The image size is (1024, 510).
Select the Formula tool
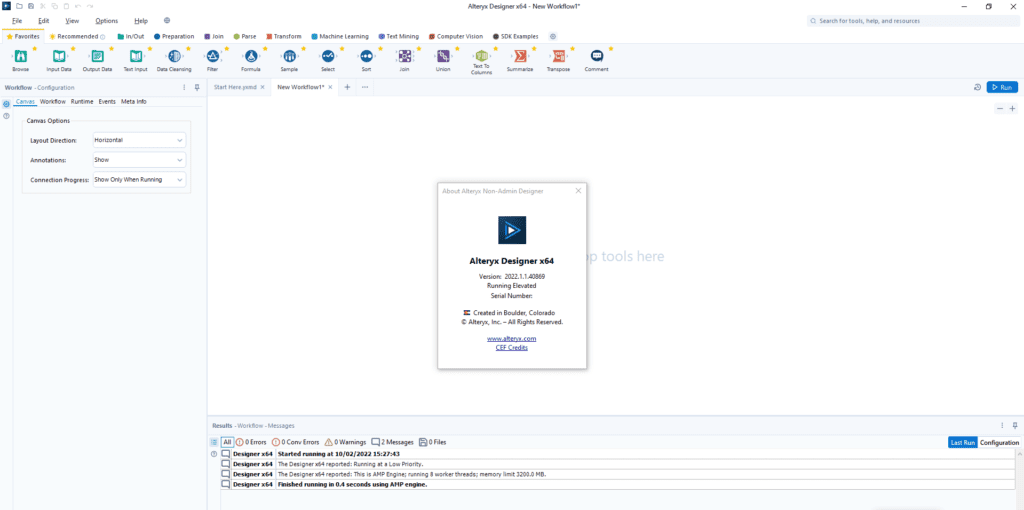pos(250,57)
